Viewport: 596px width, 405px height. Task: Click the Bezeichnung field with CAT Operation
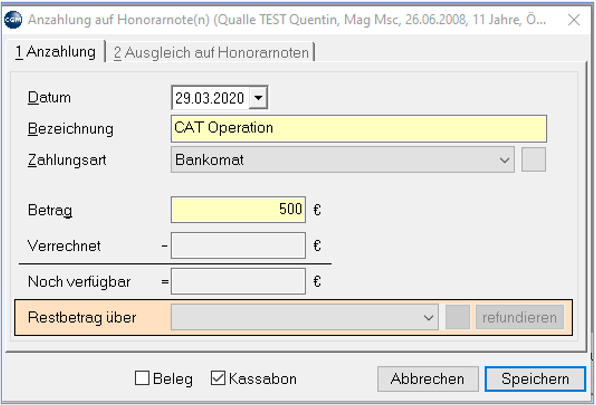(359, 128)
